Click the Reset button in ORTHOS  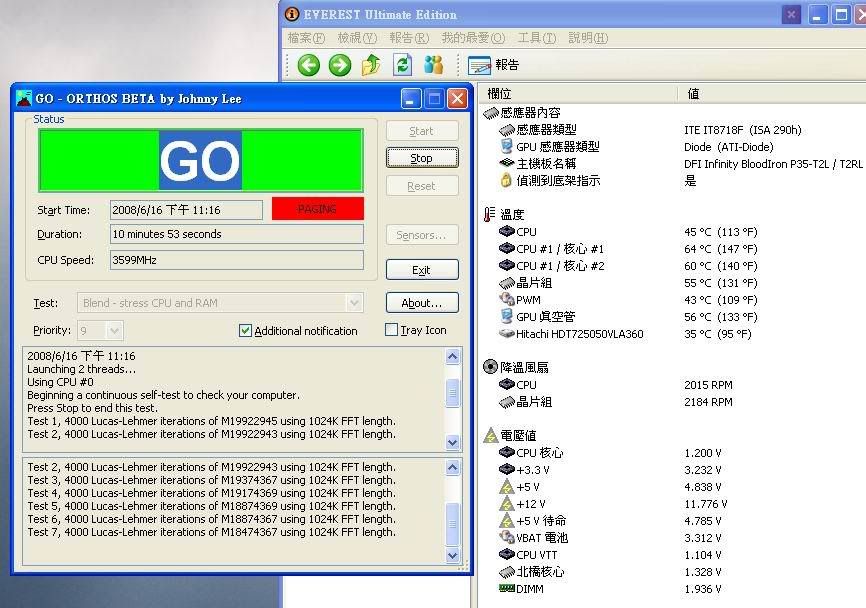[x=422, y=186]
